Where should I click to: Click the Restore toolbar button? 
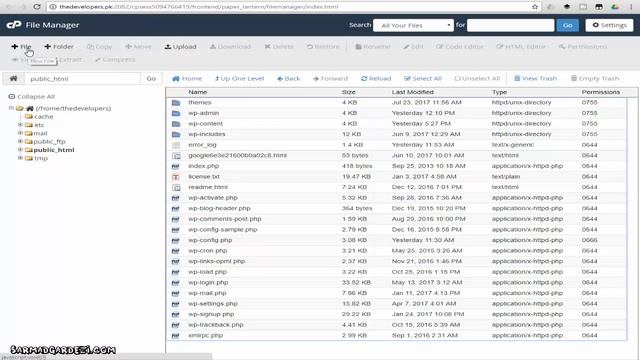pyautogui.click(x=323, y=47)
